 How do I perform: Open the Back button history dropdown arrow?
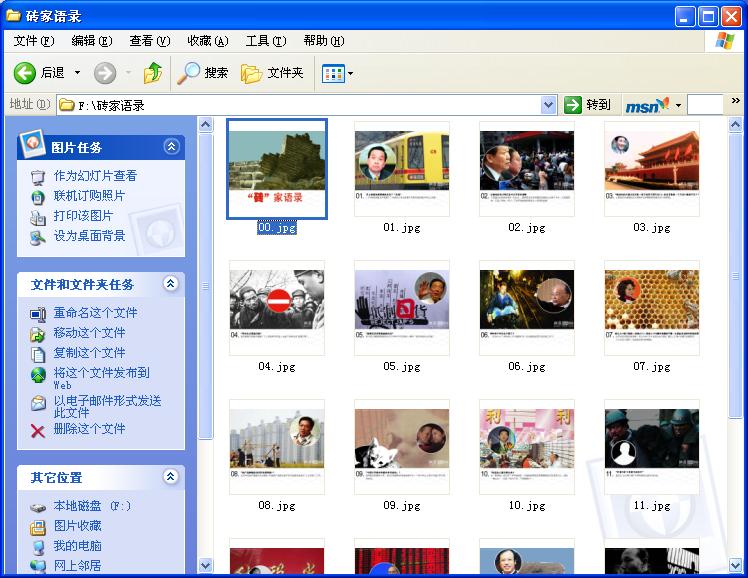(77, 73)
